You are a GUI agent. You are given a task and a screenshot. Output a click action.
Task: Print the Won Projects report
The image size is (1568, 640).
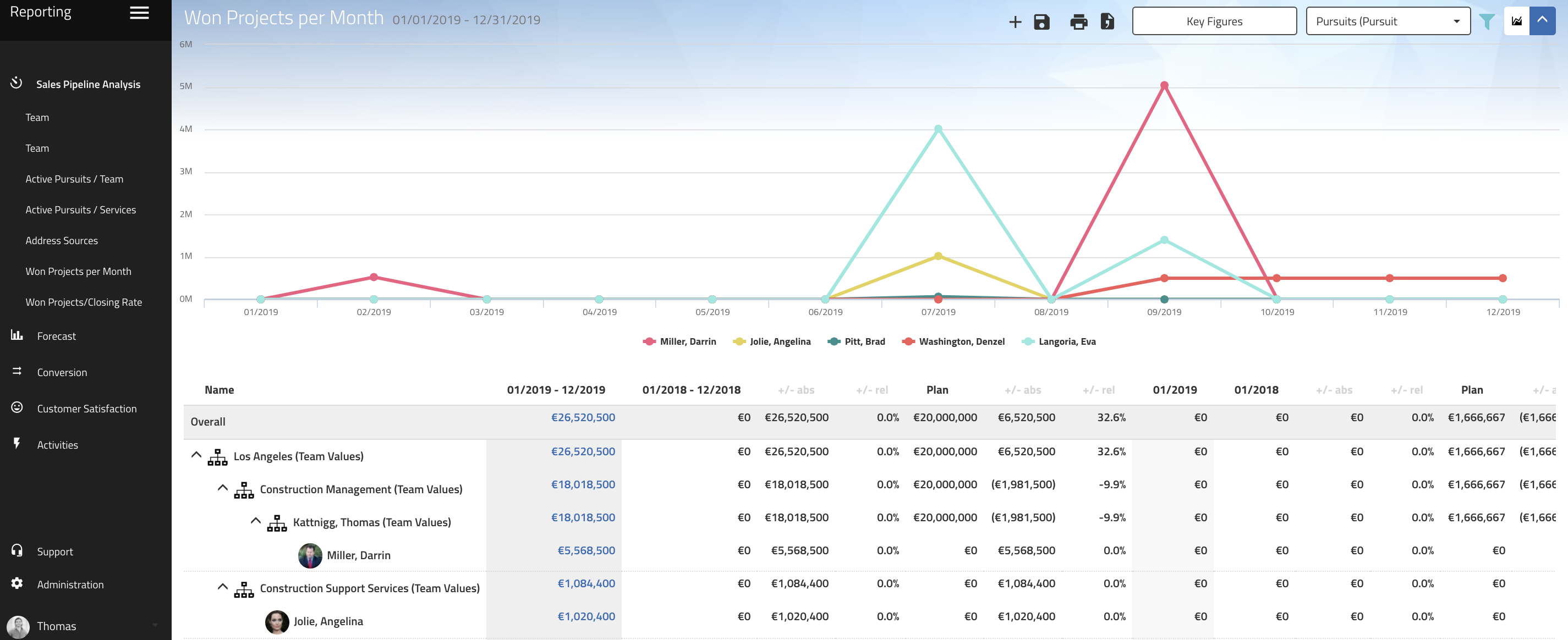[x=1078, y=22]
